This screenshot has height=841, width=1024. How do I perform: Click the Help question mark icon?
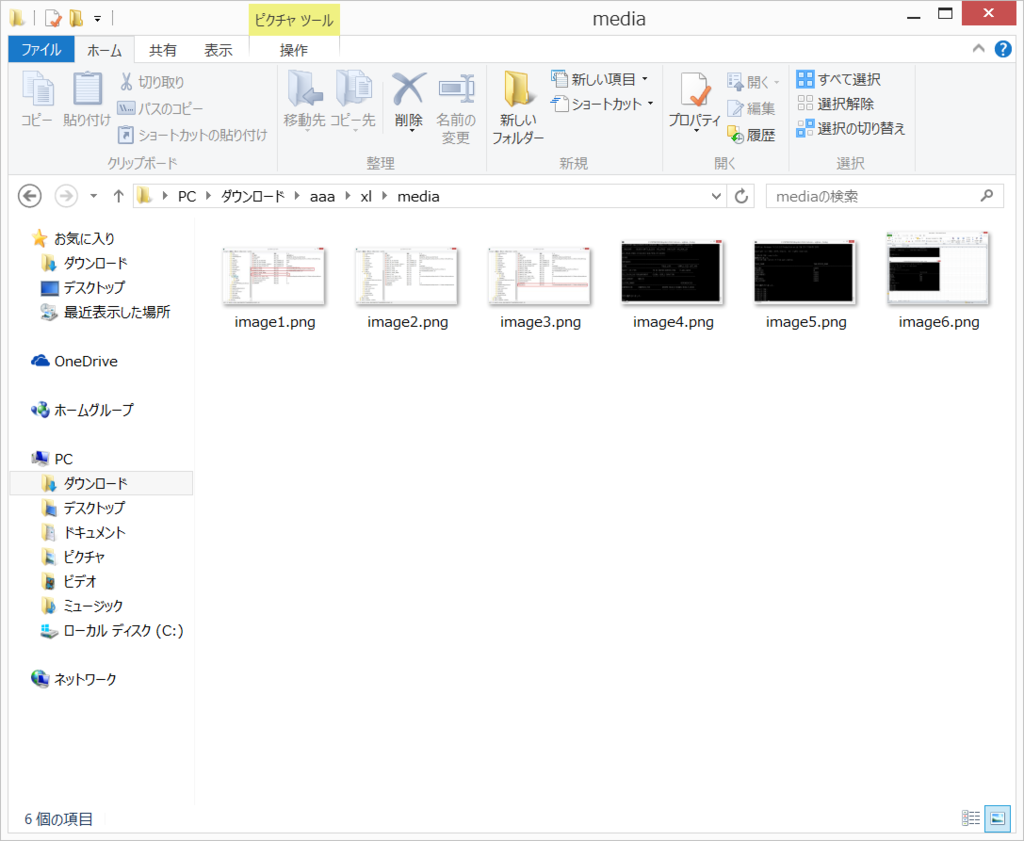click(1003, 49)
